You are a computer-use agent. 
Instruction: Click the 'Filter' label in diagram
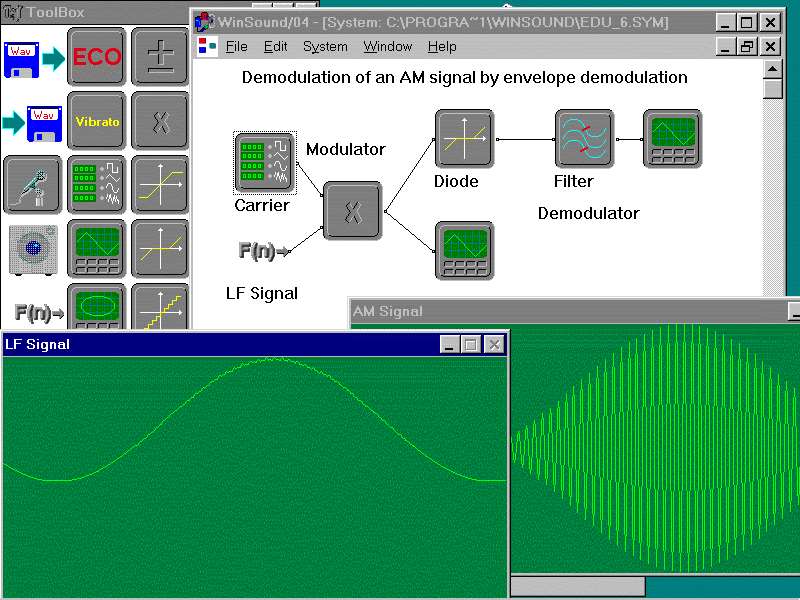(x=573, y=181)
